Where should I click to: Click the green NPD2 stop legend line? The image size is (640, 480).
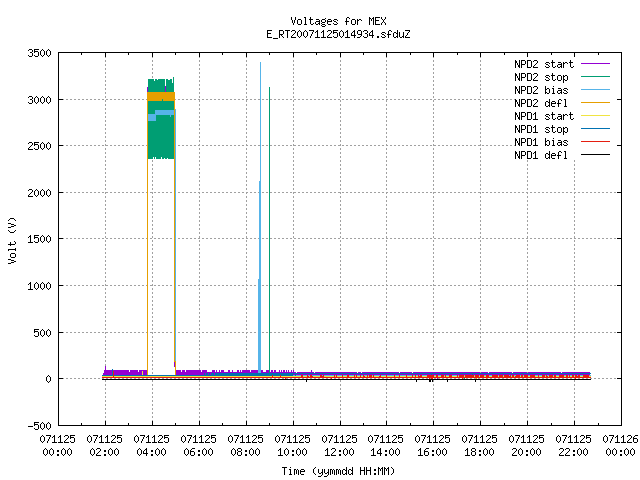[x=595, y=77]
